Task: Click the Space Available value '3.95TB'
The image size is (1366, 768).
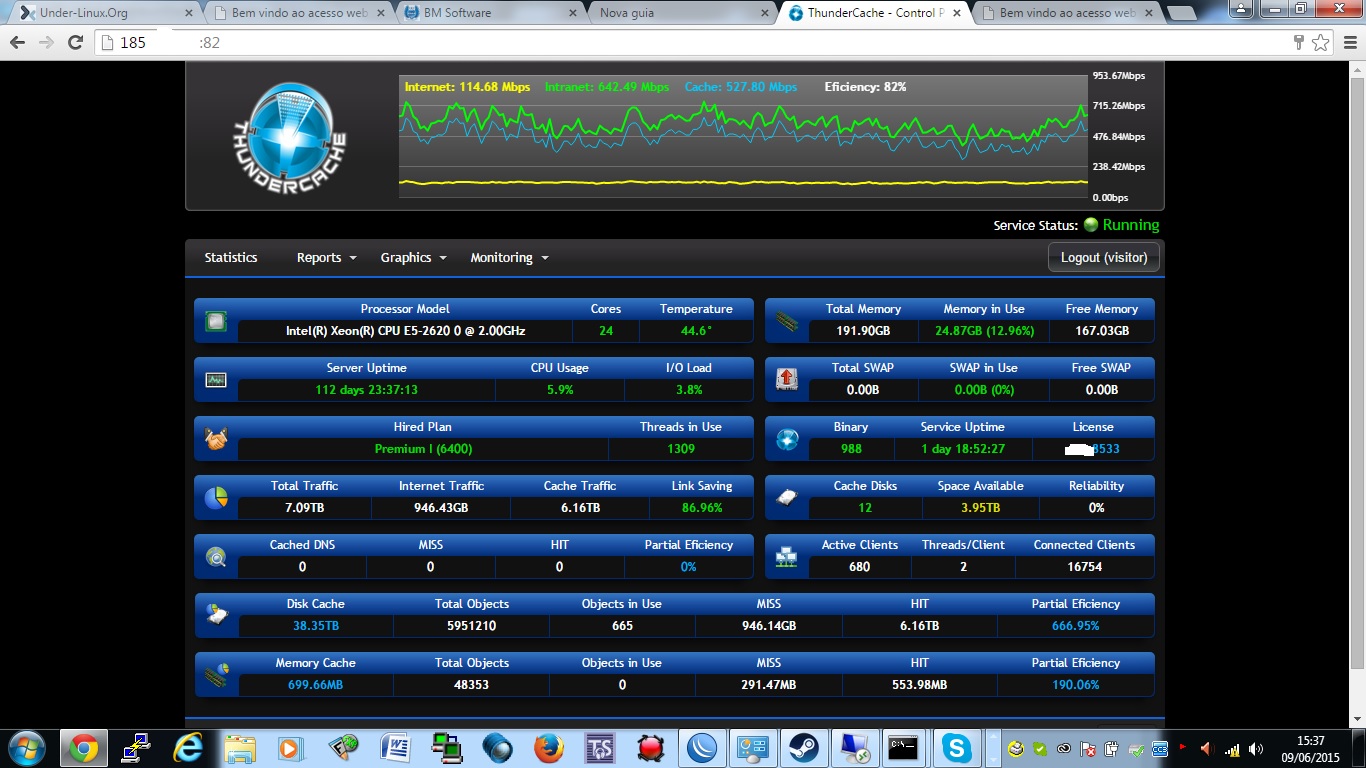Action: 980,508
